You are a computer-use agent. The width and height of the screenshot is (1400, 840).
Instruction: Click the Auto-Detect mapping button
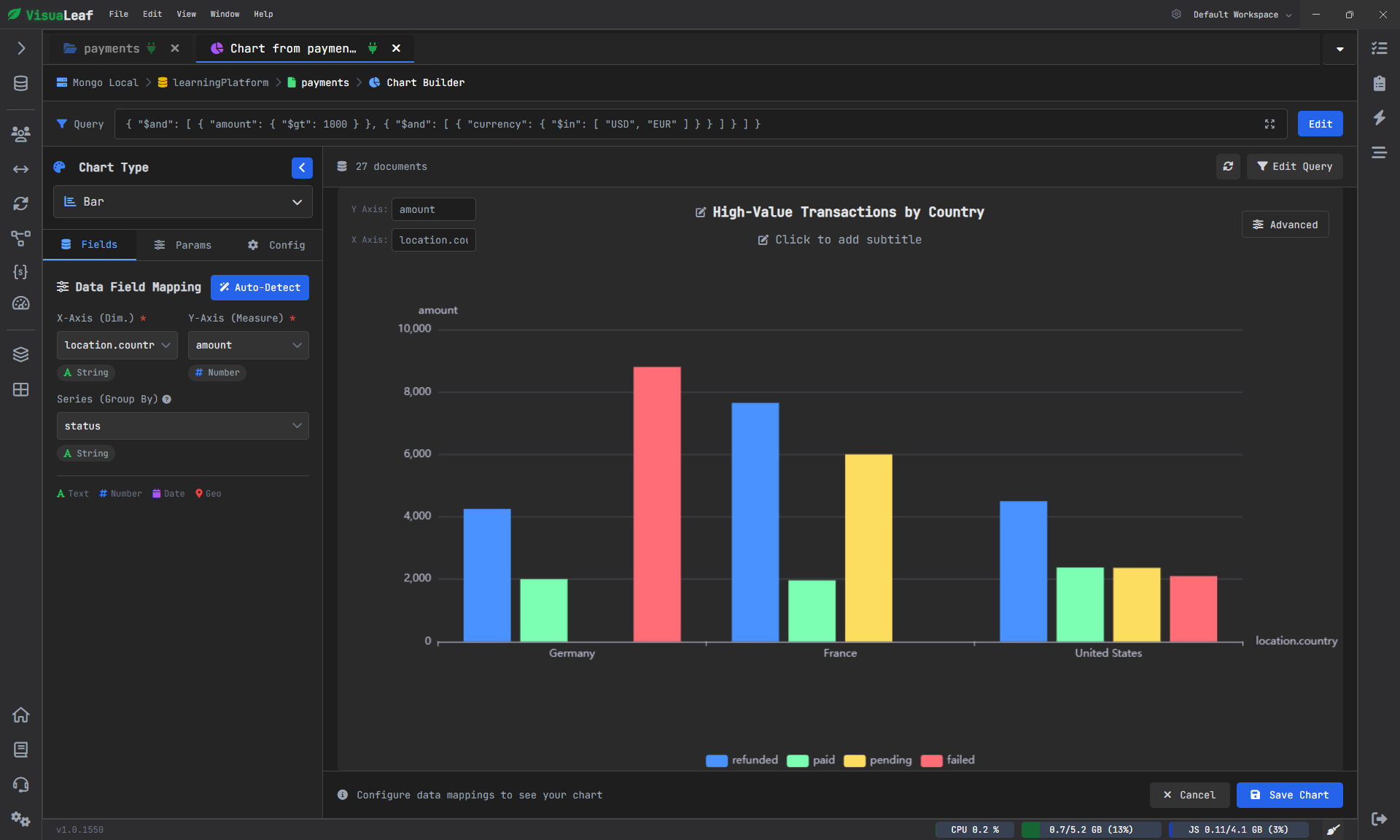(x=260, y=287)
